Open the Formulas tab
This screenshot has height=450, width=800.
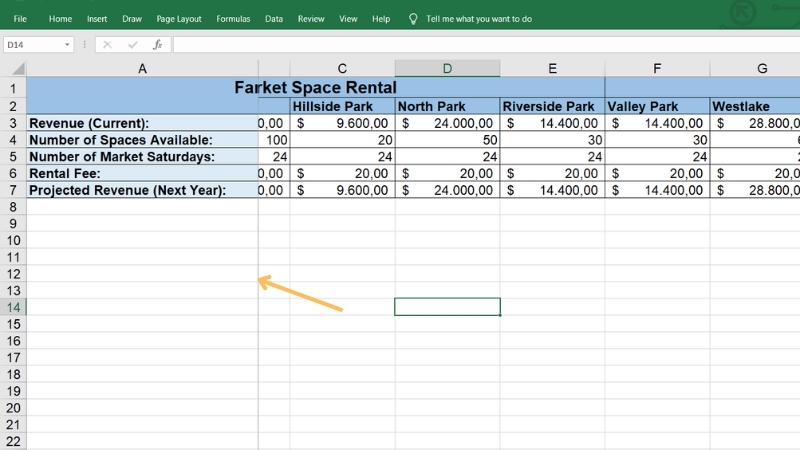pos(233,19)
